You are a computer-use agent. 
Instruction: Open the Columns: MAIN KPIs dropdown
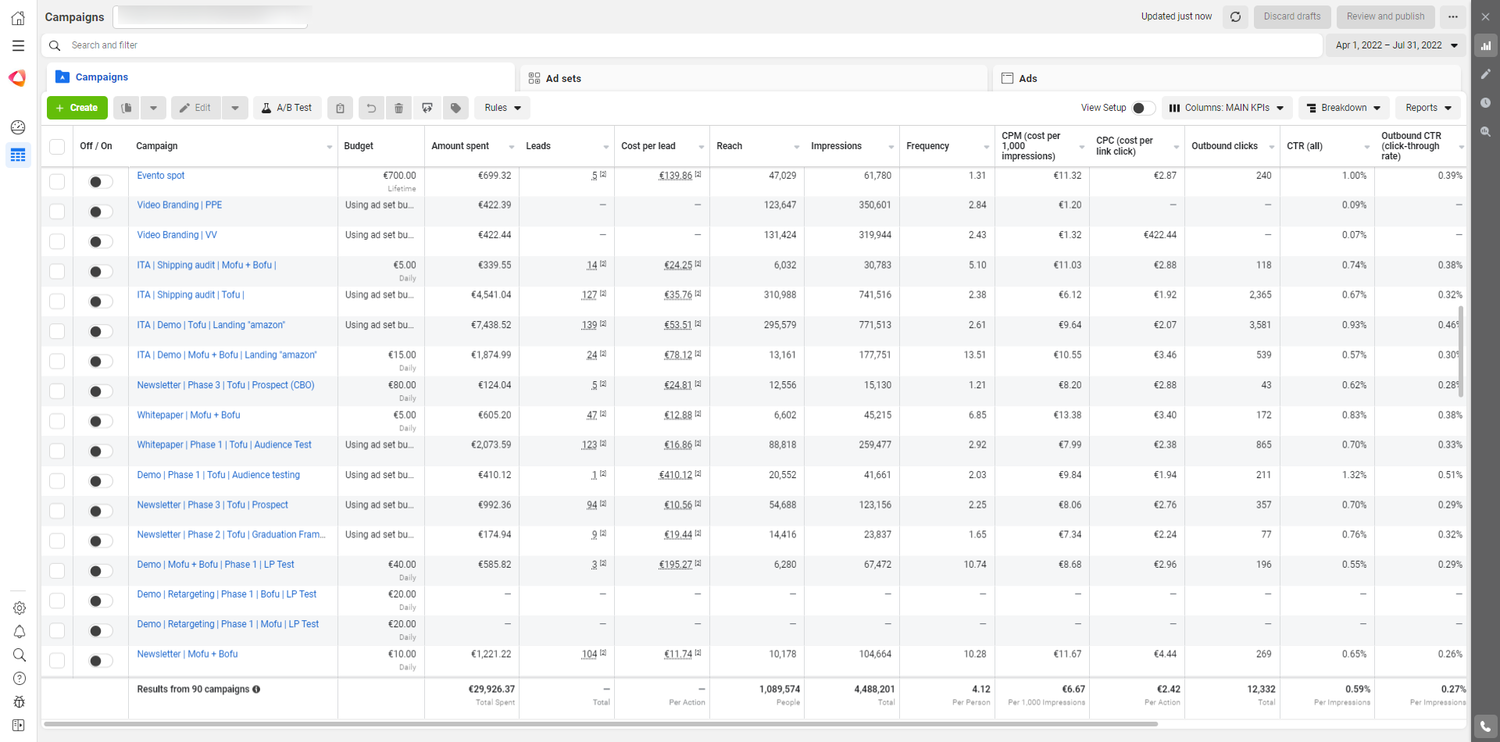1227,108
